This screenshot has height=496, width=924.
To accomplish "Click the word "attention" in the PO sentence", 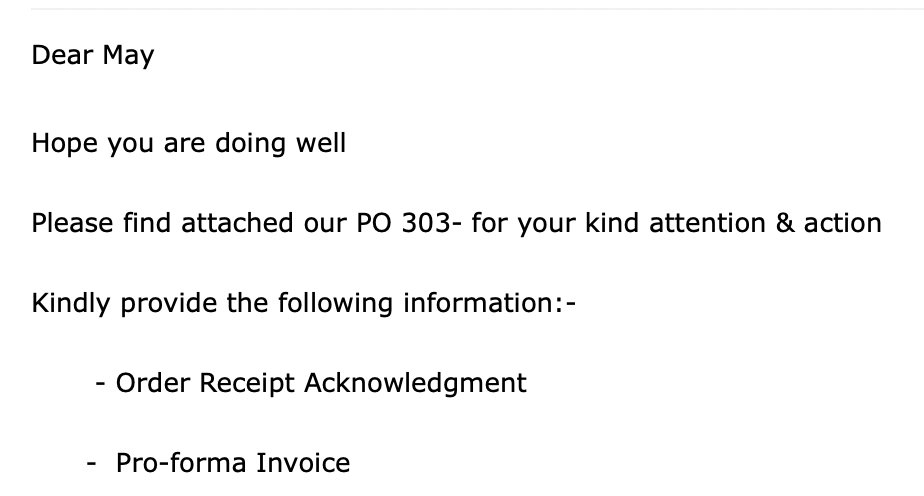I will click(707, 223).
